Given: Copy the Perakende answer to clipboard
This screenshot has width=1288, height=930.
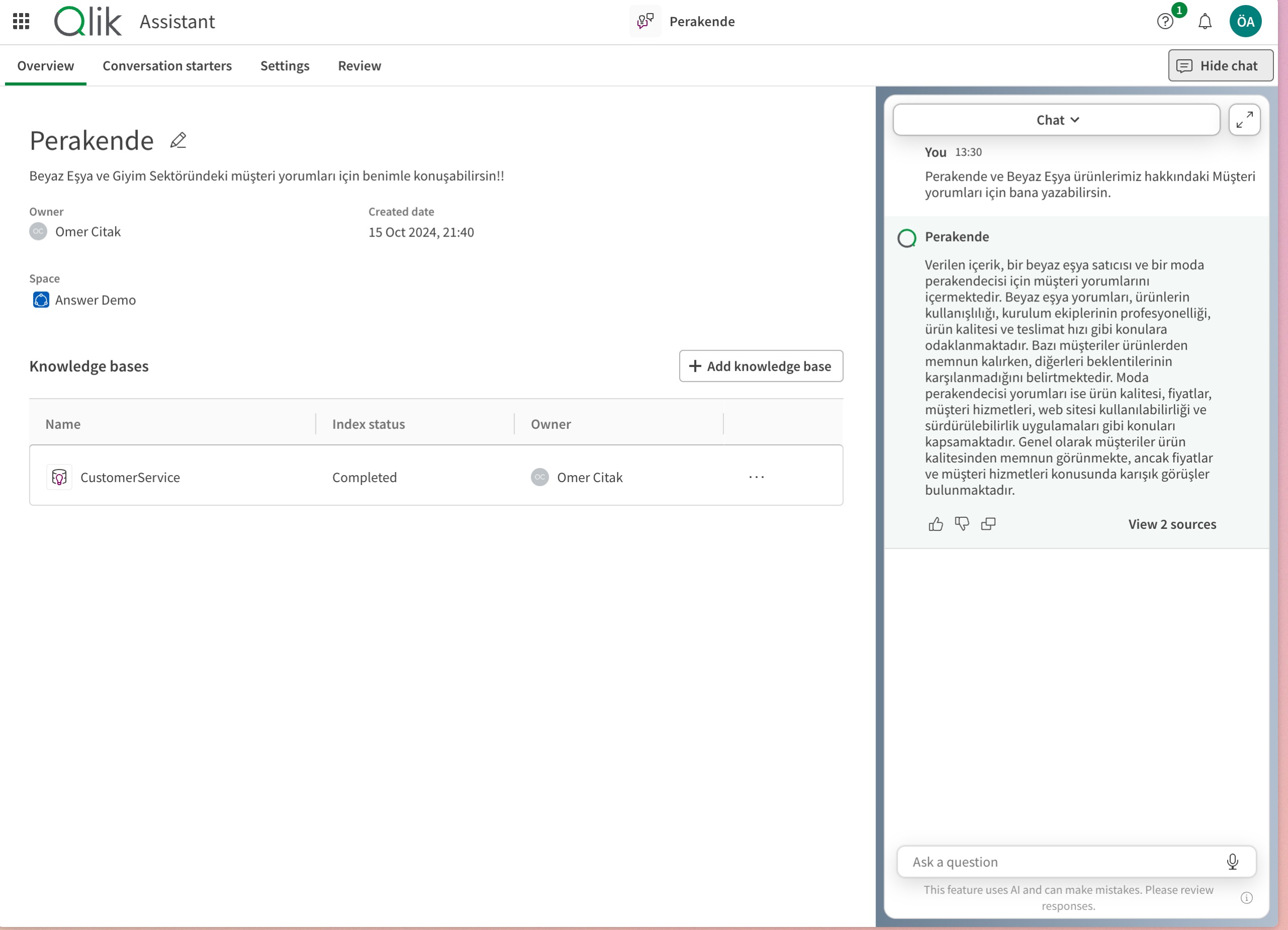Looking at the screenshot, I should (x=988, y=524).
